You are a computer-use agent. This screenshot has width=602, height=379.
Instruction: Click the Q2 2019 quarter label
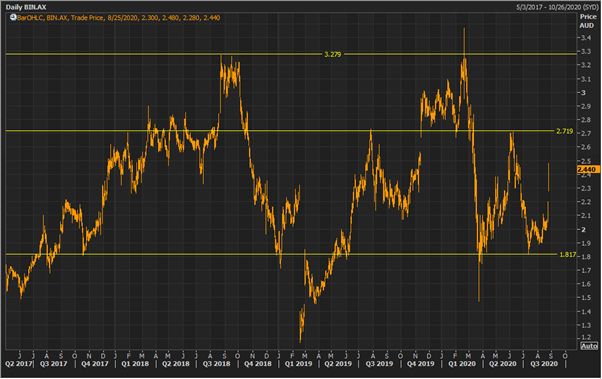[338, 364]
